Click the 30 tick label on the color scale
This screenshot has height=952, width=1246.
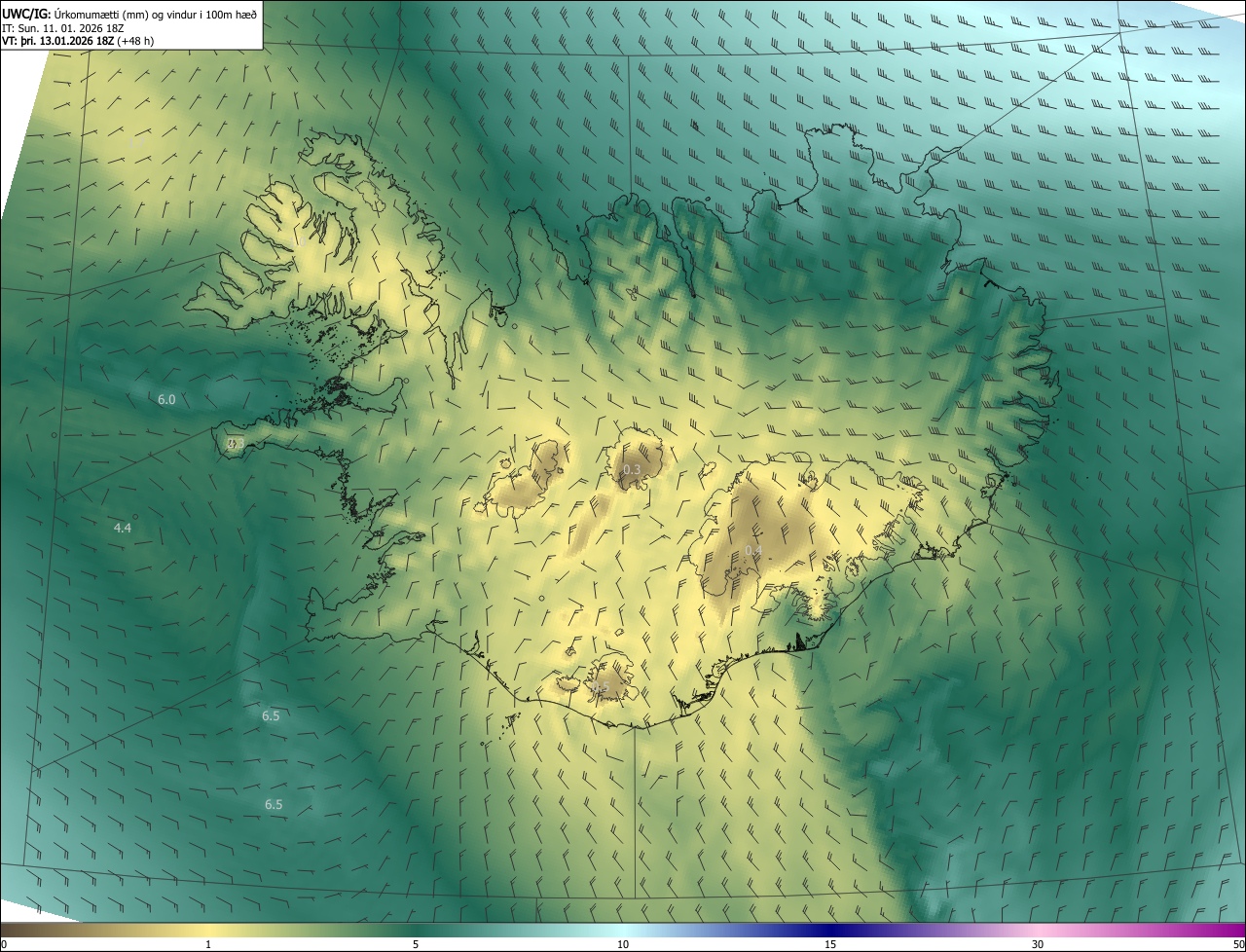tap(1038, 944)
